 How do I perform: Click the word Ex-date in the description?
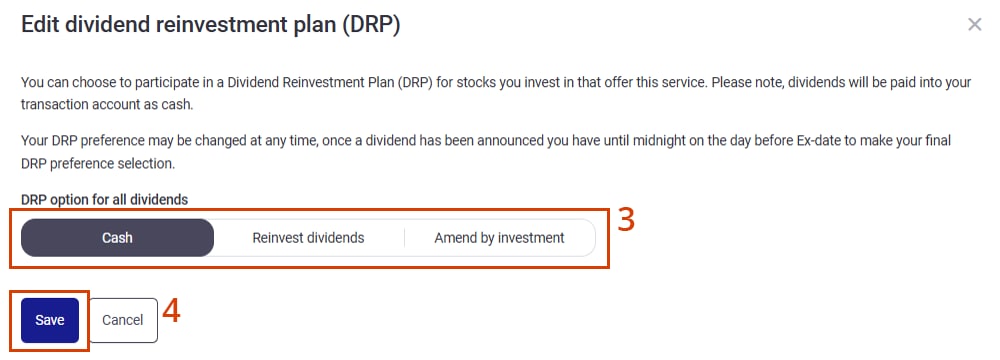tap(820, 140)
